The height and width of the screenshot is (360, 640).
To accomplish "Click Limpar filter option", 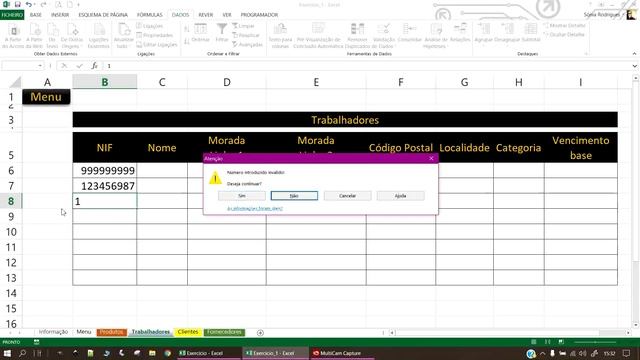I will point(243,26).
